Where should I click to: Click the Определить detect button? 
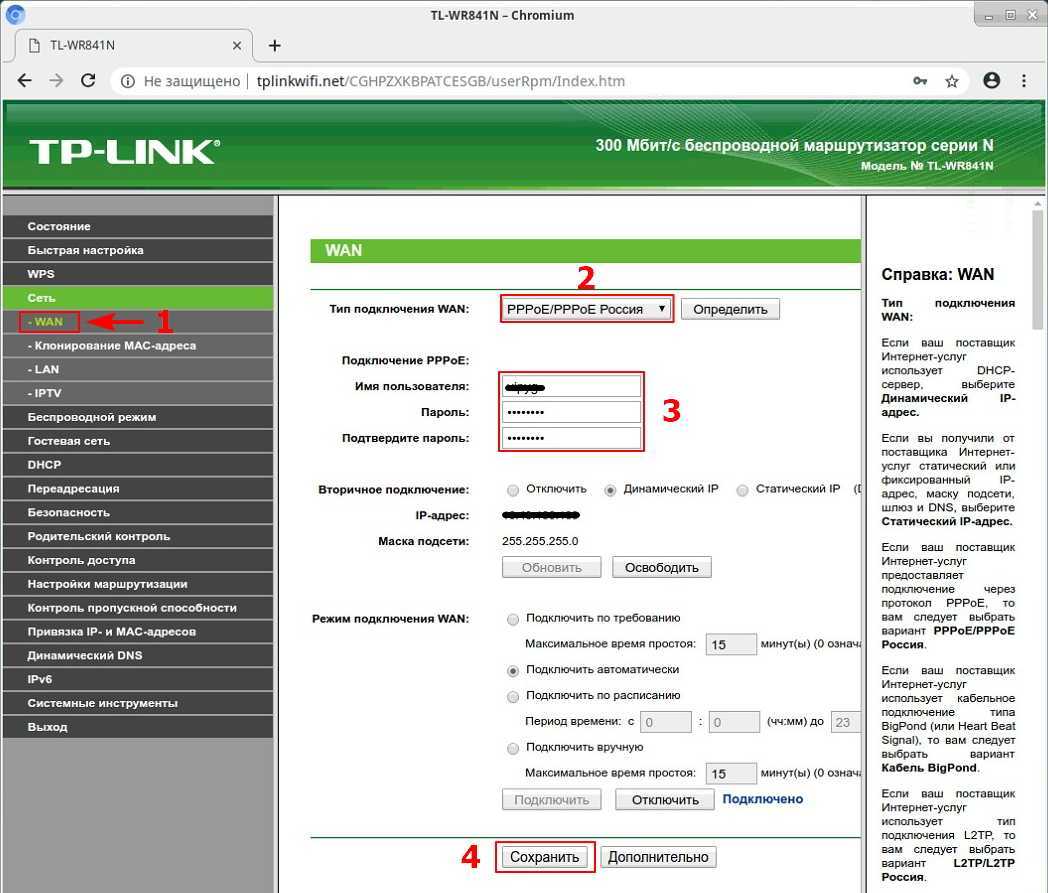(730, 309)
